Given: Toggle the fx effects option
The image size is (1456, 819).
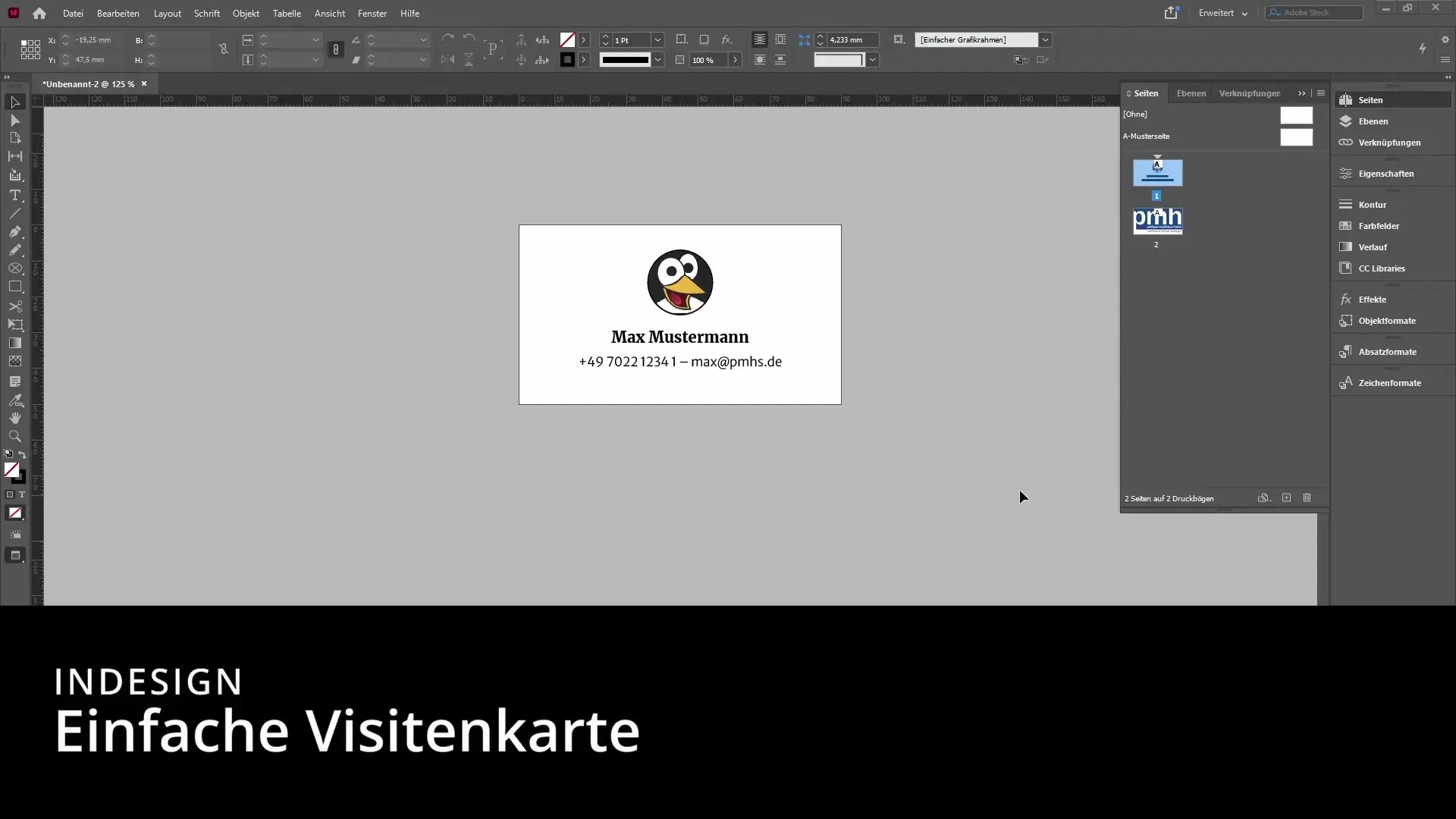Looking at the screenshot, I should pyautogui.click(x=726, y=40).
